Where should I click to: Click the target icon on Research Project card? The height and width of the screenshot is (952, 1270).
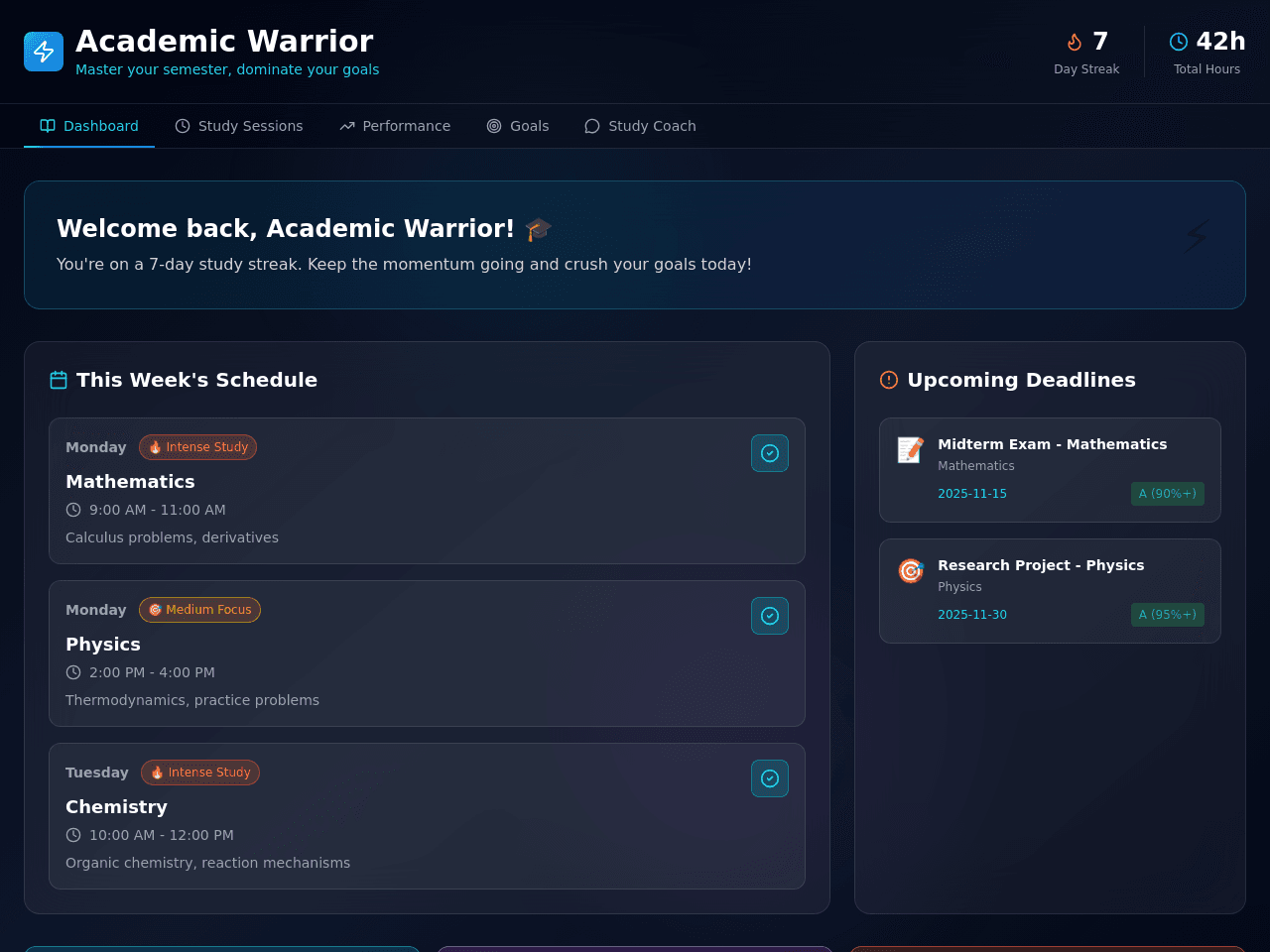(x=911, y=571)
